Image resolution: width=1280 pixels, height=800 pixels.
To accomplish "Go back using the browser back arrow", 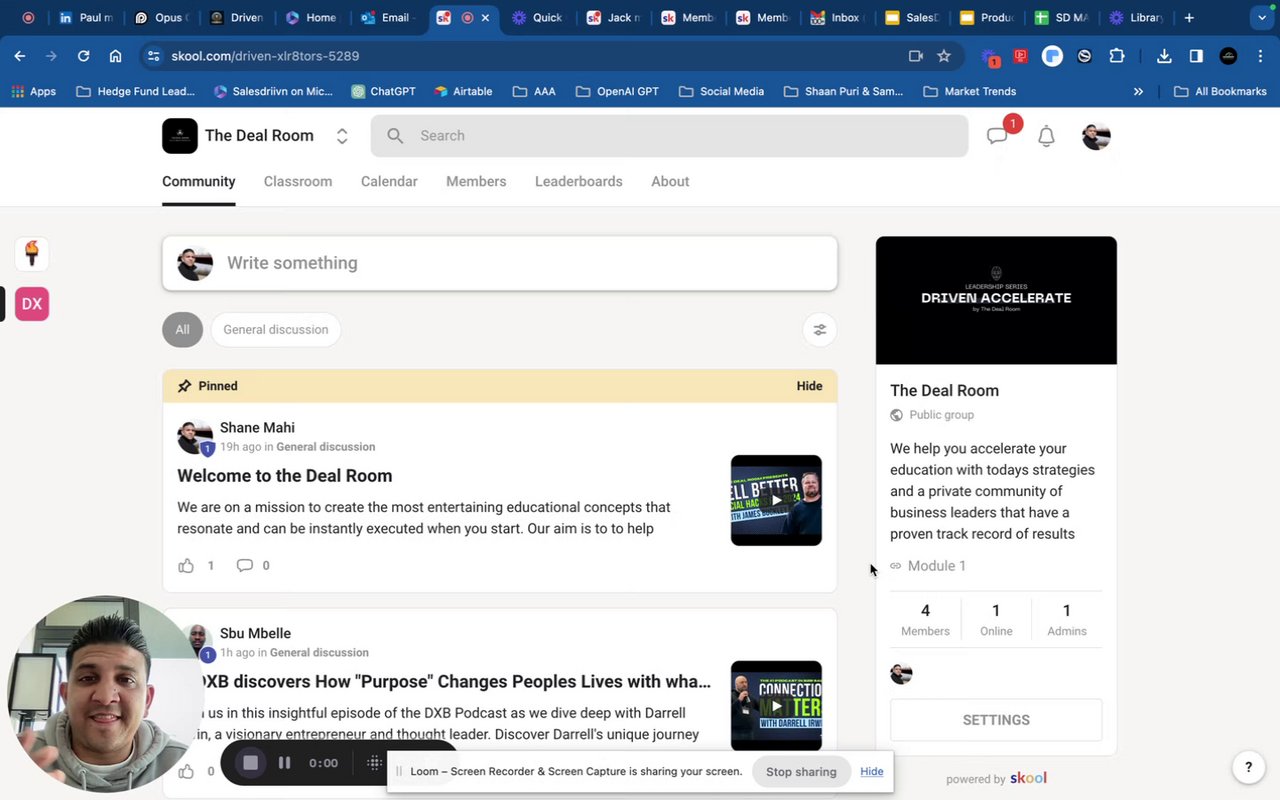I will coord(20,56).
